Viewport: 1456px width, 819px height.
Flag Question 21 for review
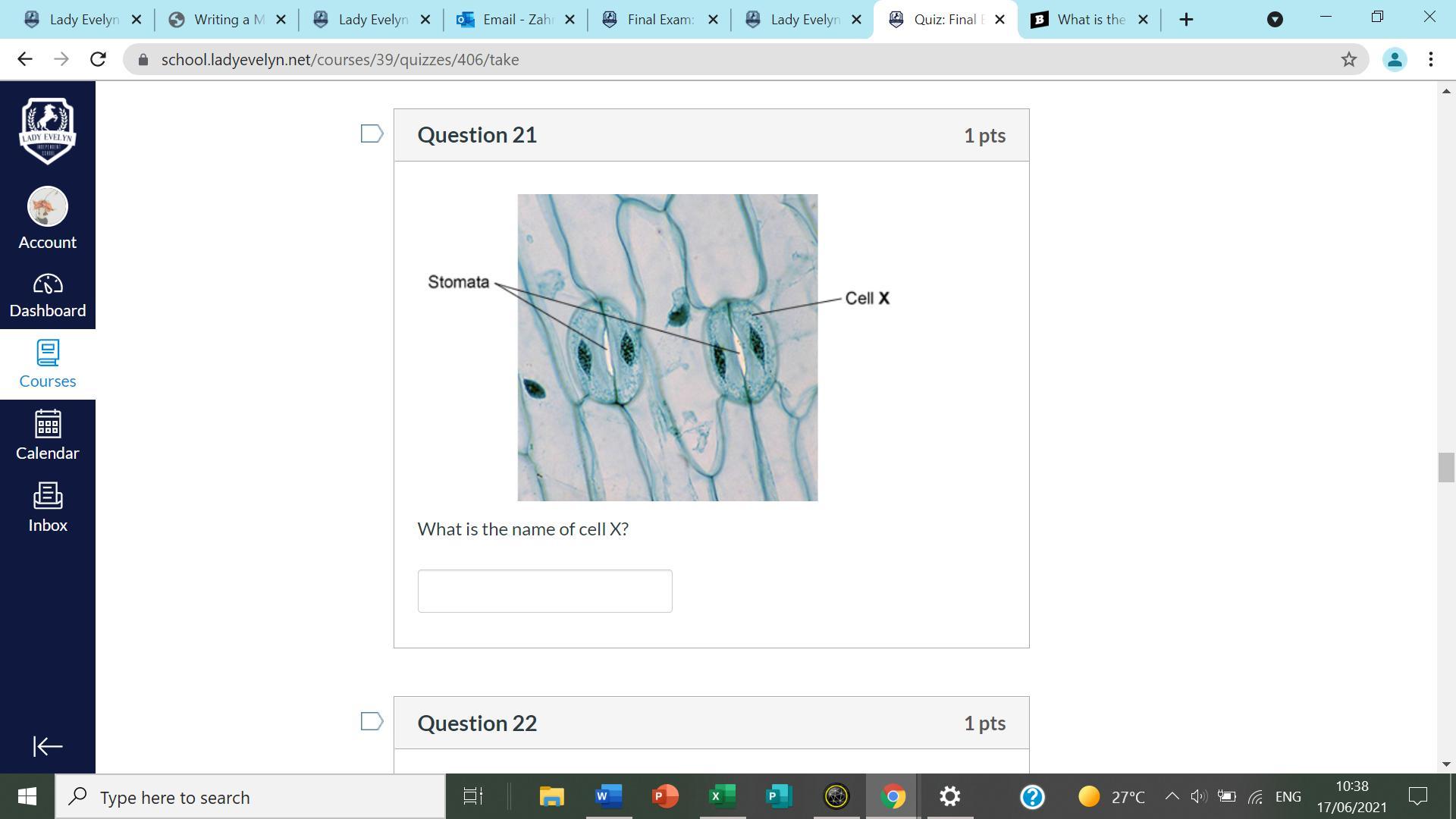[x=372, y=133]
